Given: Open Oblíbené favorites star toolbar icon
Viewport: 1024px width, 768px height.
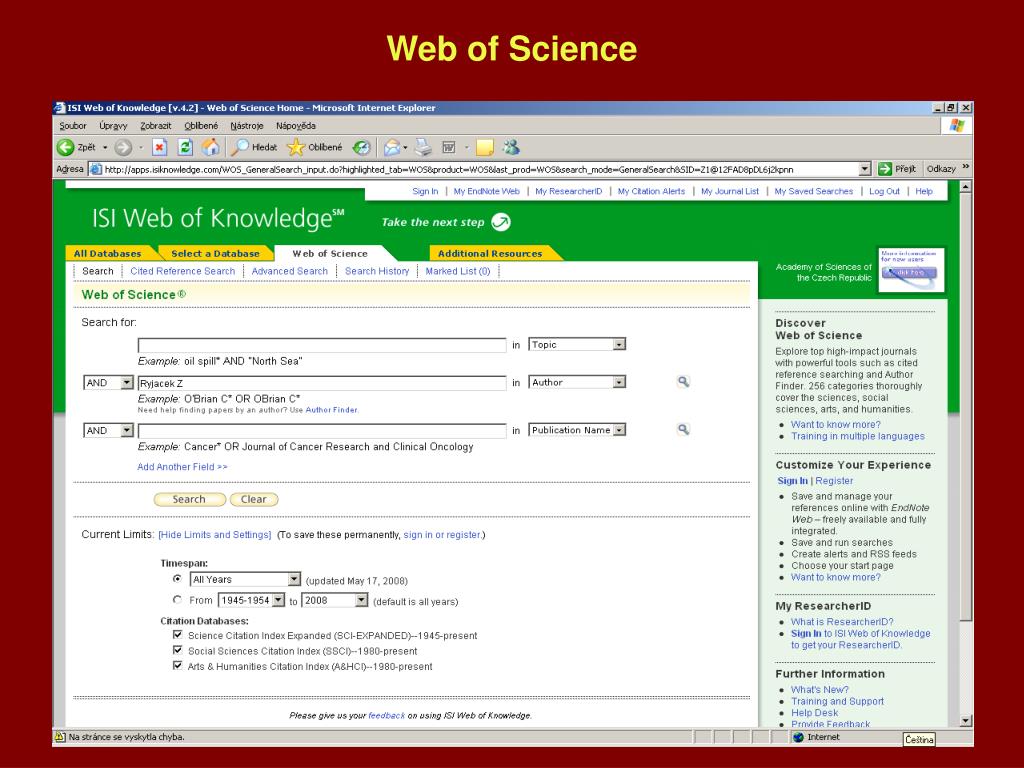Looking at the screenshot, I should (296, 148).
